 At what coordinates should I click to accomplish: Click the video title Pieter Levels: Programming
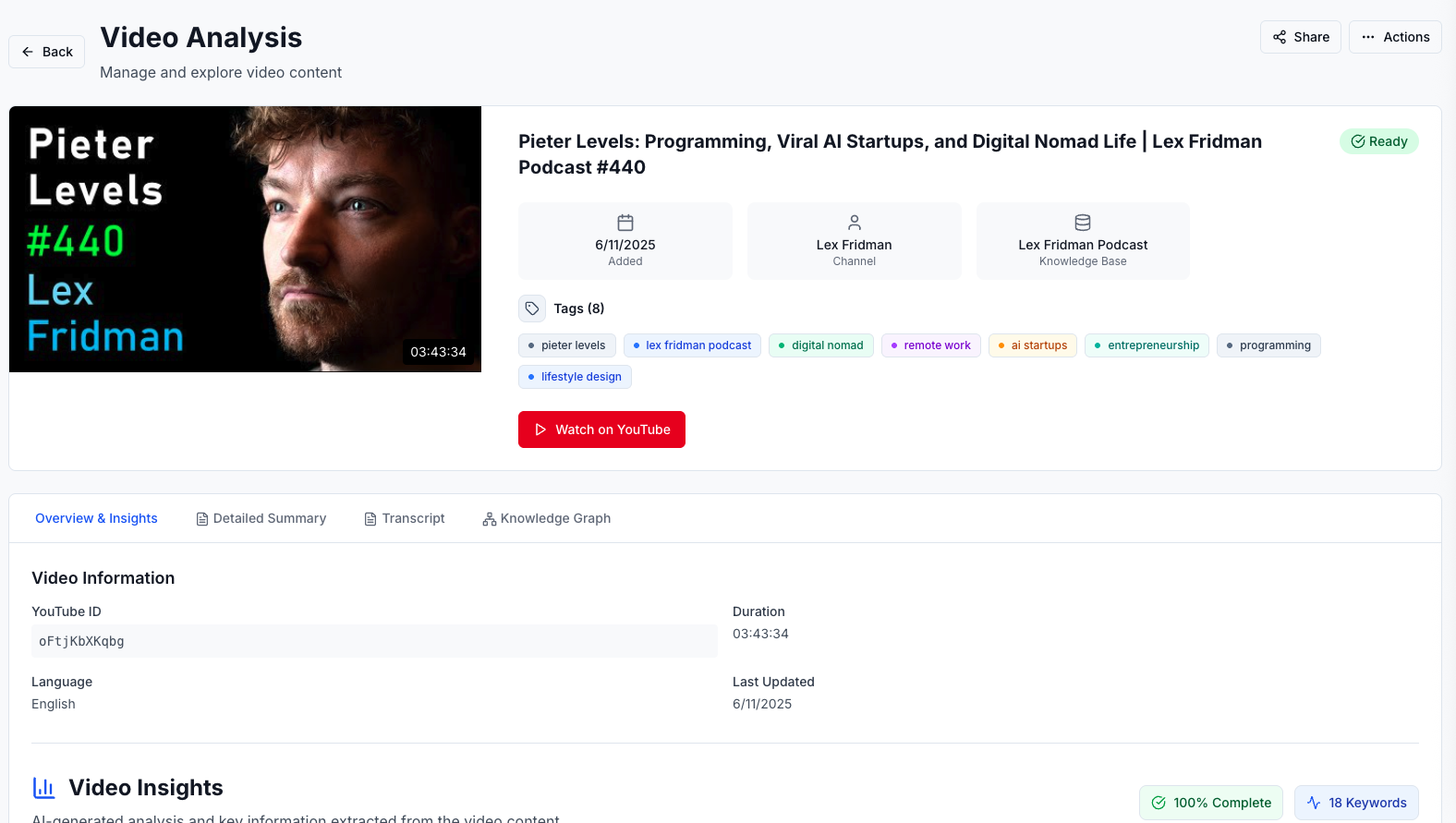(890, 154)
